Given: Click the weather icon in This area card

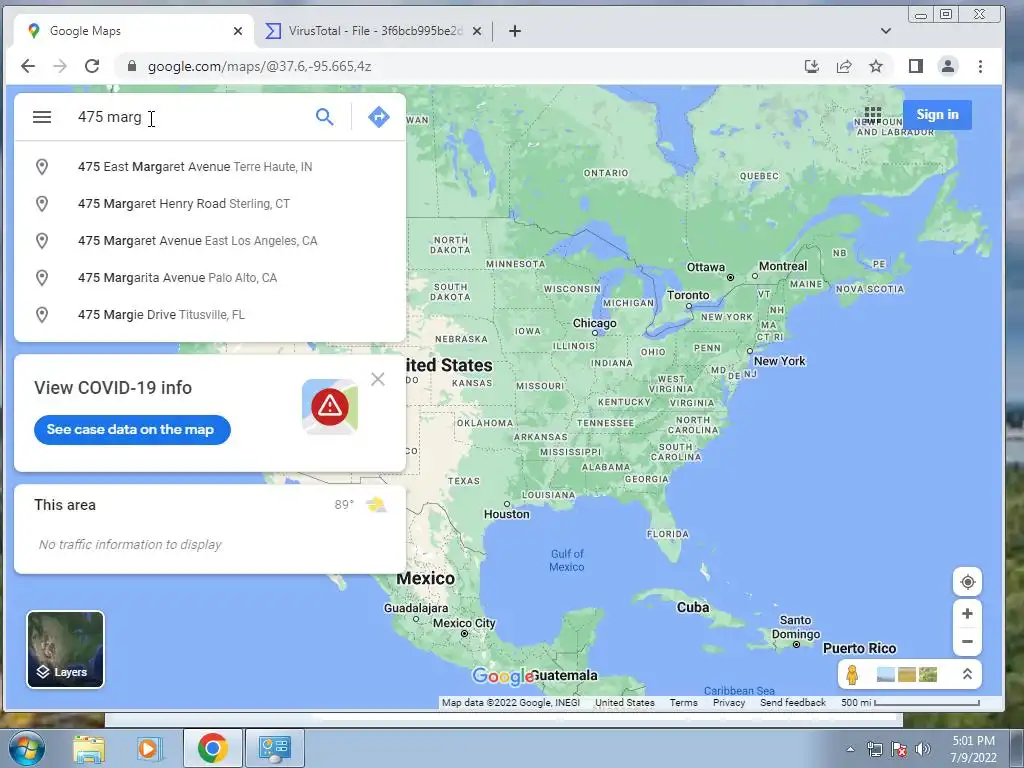Looking at the screenshot, I should coord(376,505).
